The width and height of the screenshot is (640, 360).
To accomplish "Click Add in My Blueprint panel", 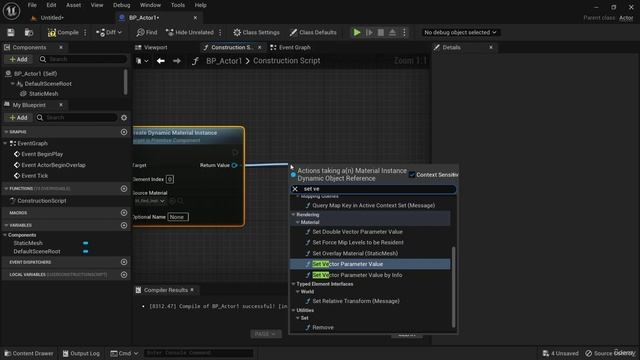I will coord(19,118).
